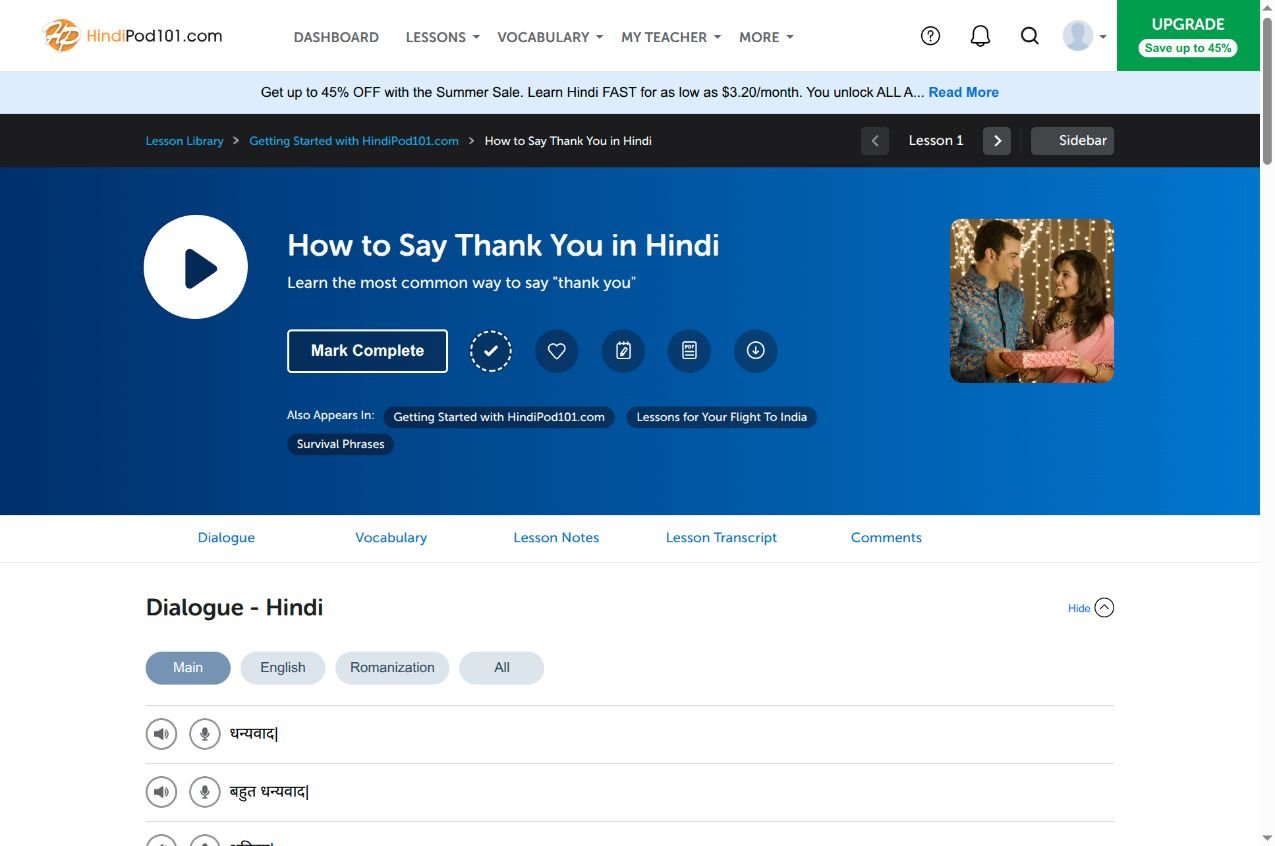Expand the Vocabulary dropdown menu

pos(550,37)
